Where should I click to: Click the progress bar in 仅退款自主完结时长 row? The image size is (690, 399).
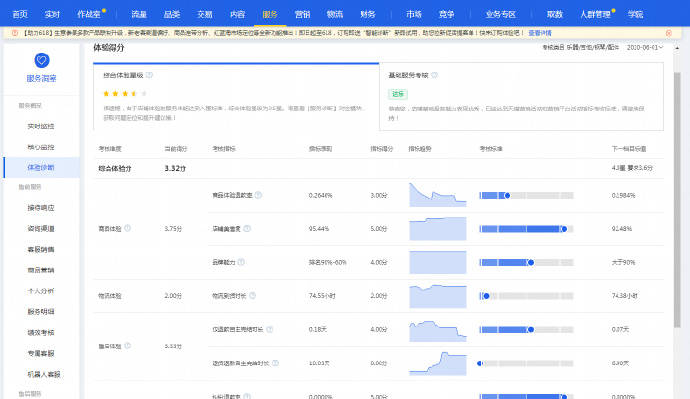(526, 329)
